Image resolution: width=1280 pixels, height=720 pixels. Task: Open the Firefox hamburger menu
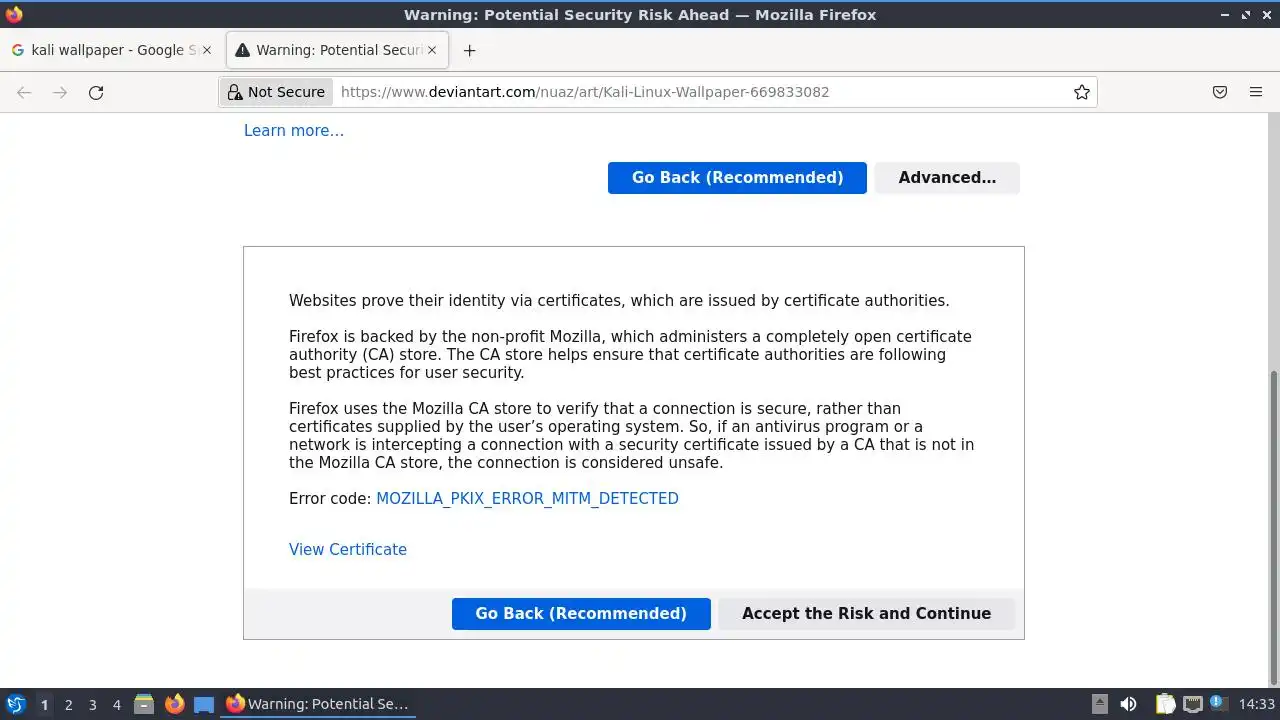[x=1256, y=92]
